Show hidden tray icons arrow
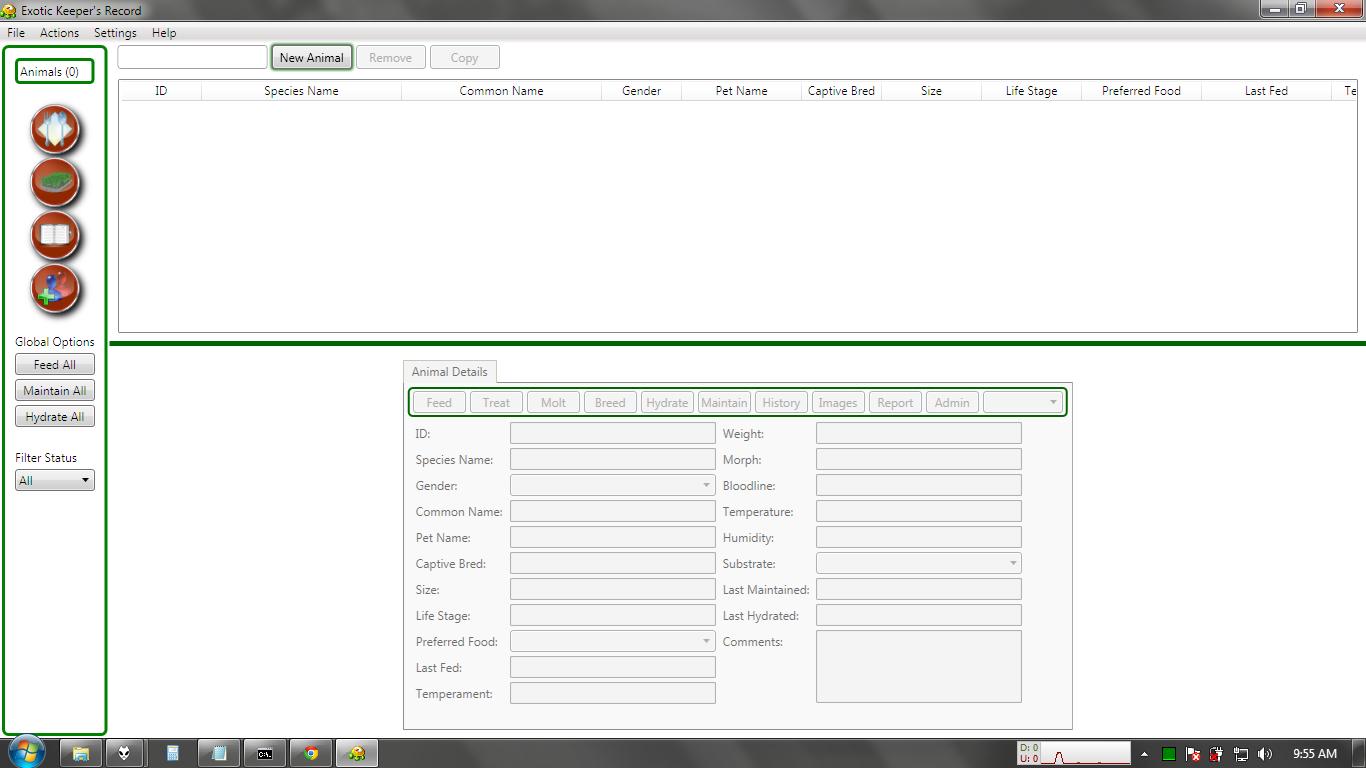This screenshot has height=768, width=1366. coord(1144,754)
